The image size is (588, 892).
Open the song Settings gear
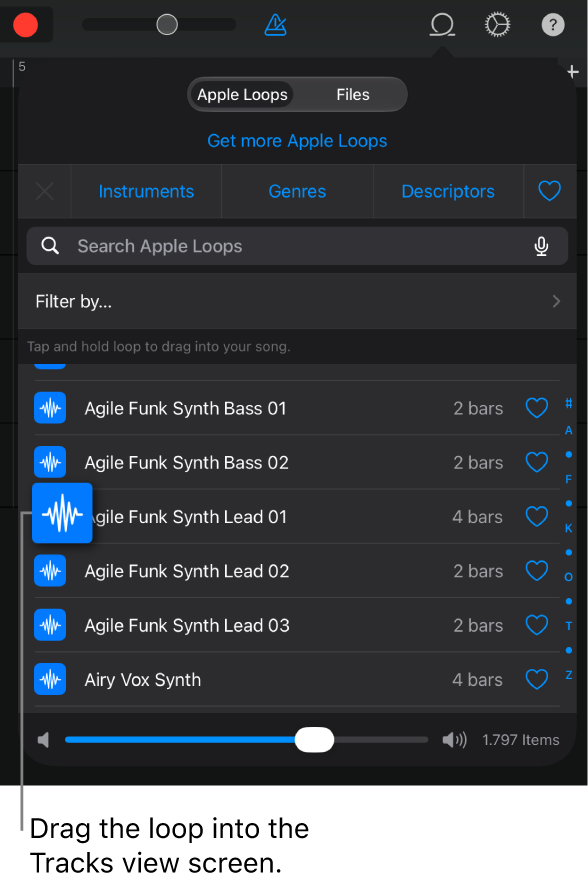pos(498,25)
